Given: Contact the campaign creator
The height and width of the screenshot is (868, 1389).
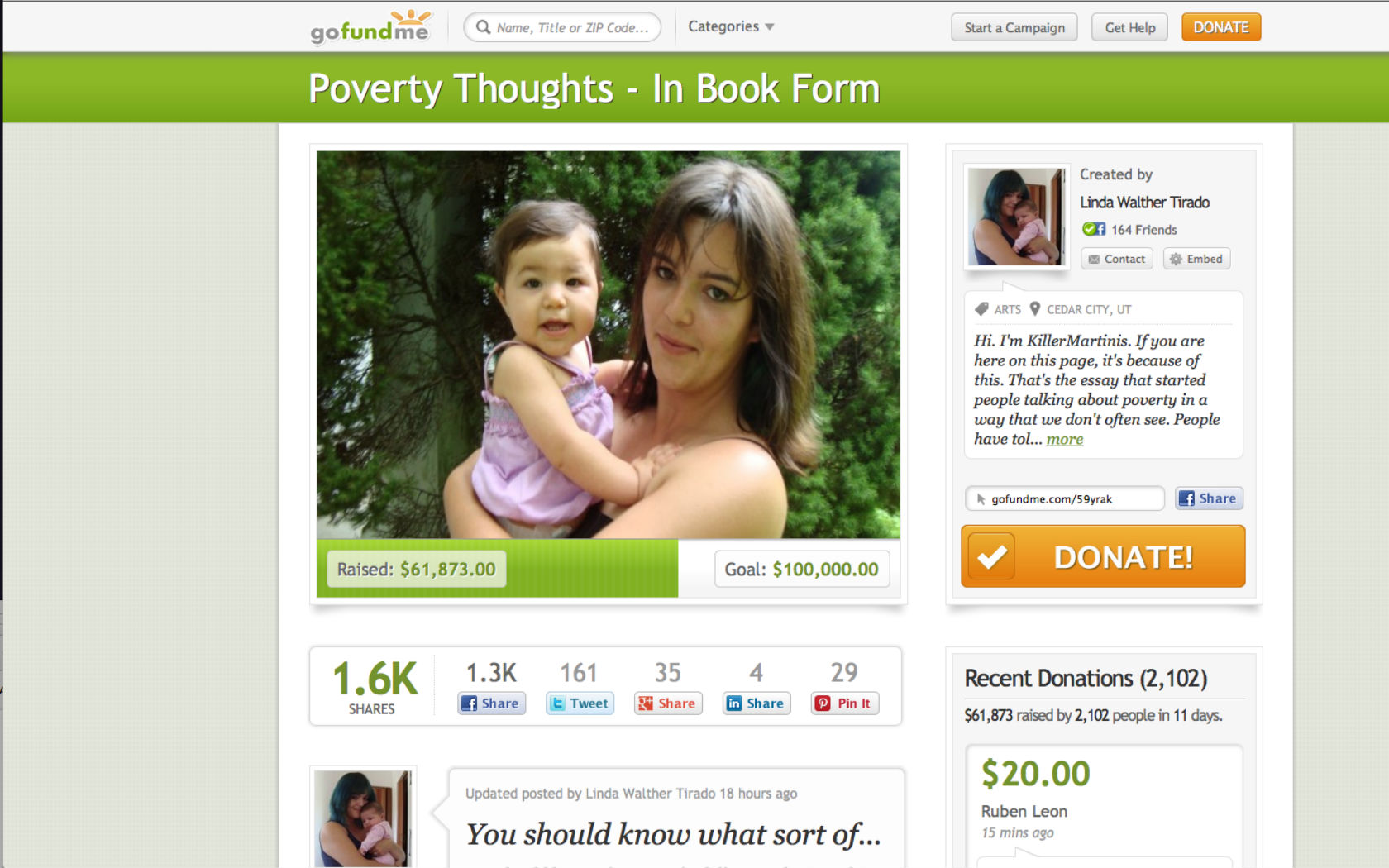Looking at the screenshot, I should [1116, 259].
